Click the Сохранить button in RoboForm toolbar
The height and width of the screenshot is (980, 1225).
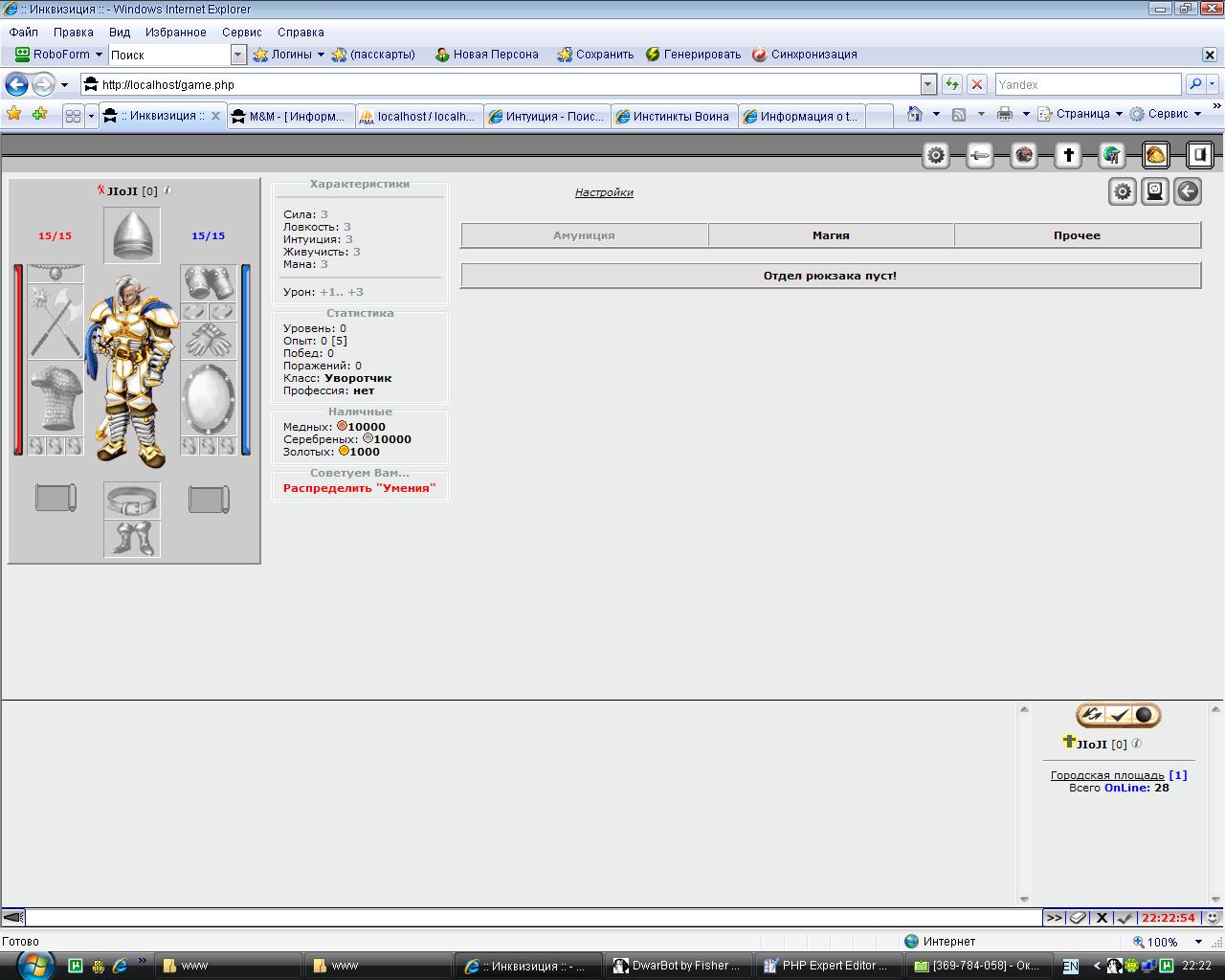(595, 55)
